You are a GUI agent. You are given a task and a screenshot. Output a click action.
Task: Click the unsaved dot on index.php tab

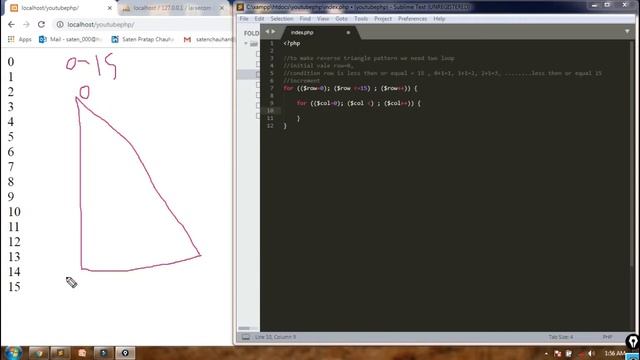tap(348, 33)
